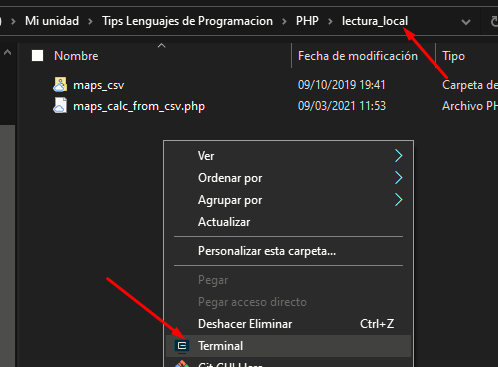
Task: Expand the Ordenar por submenu
Action: pos(289,178)
